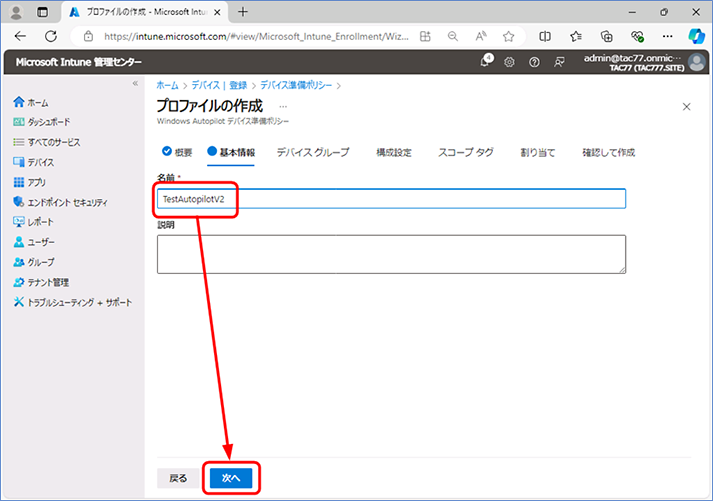Open アプリ in the sidebar
This screenshot has width=713, height=501.
(x=30, y=182)
